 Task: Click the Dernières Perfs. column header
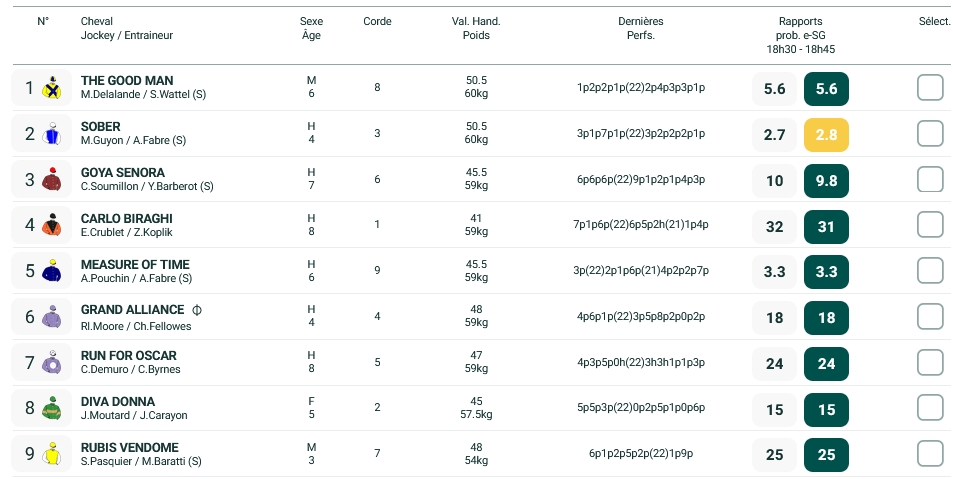[641, 28]
